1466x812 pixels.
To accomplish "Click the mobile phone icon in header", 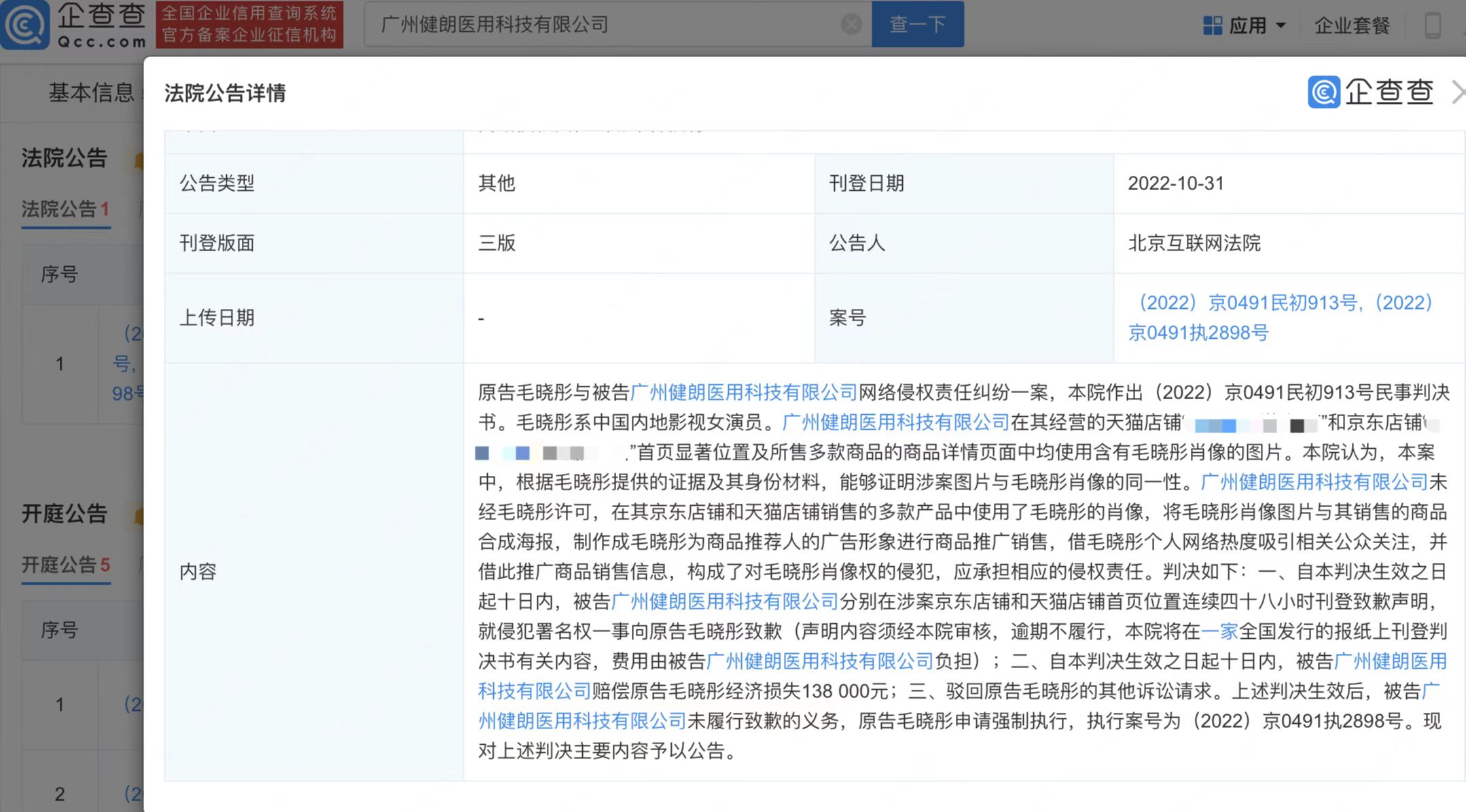I will point(1432,25).
